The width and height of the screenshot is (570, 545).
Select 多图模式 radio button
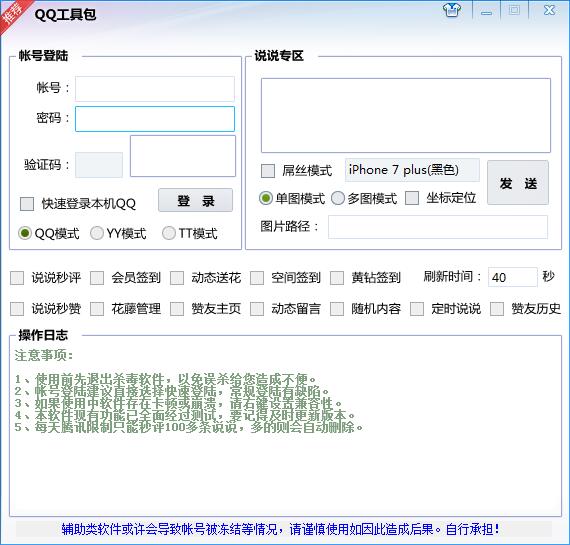pos(338,198)
